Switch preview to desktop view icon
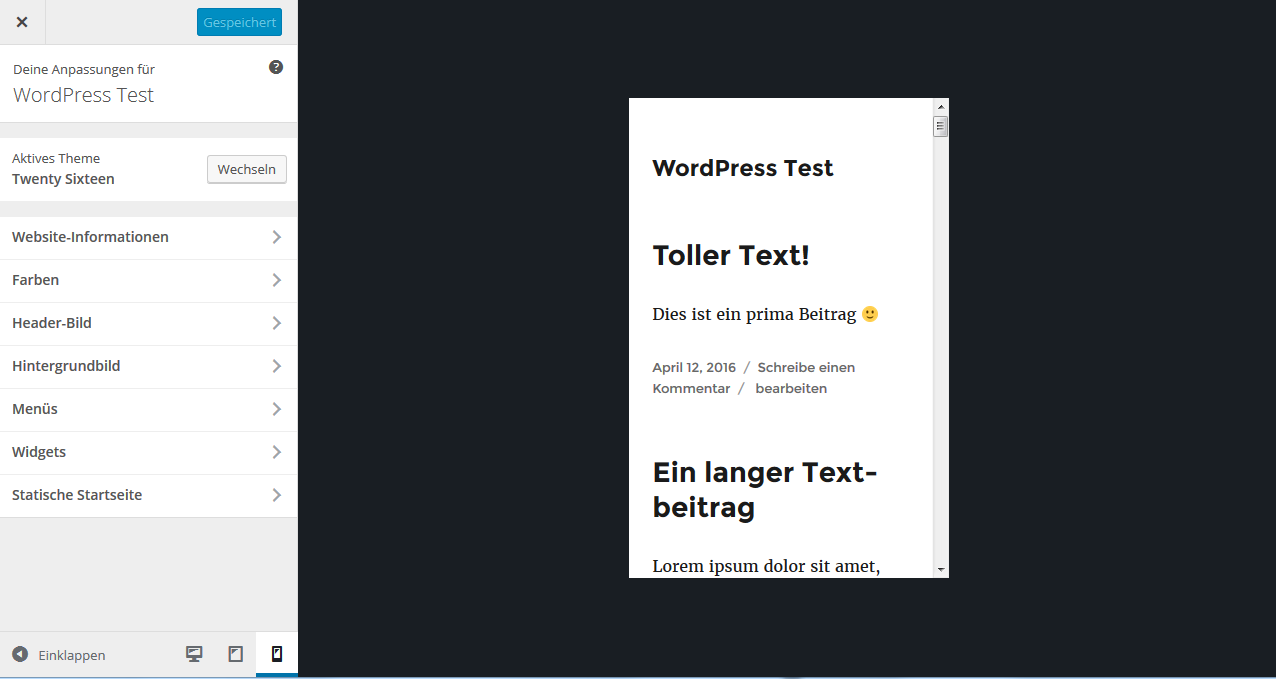Image resolution: width=1276 pixels, height=679 pixels. point(194,654)
